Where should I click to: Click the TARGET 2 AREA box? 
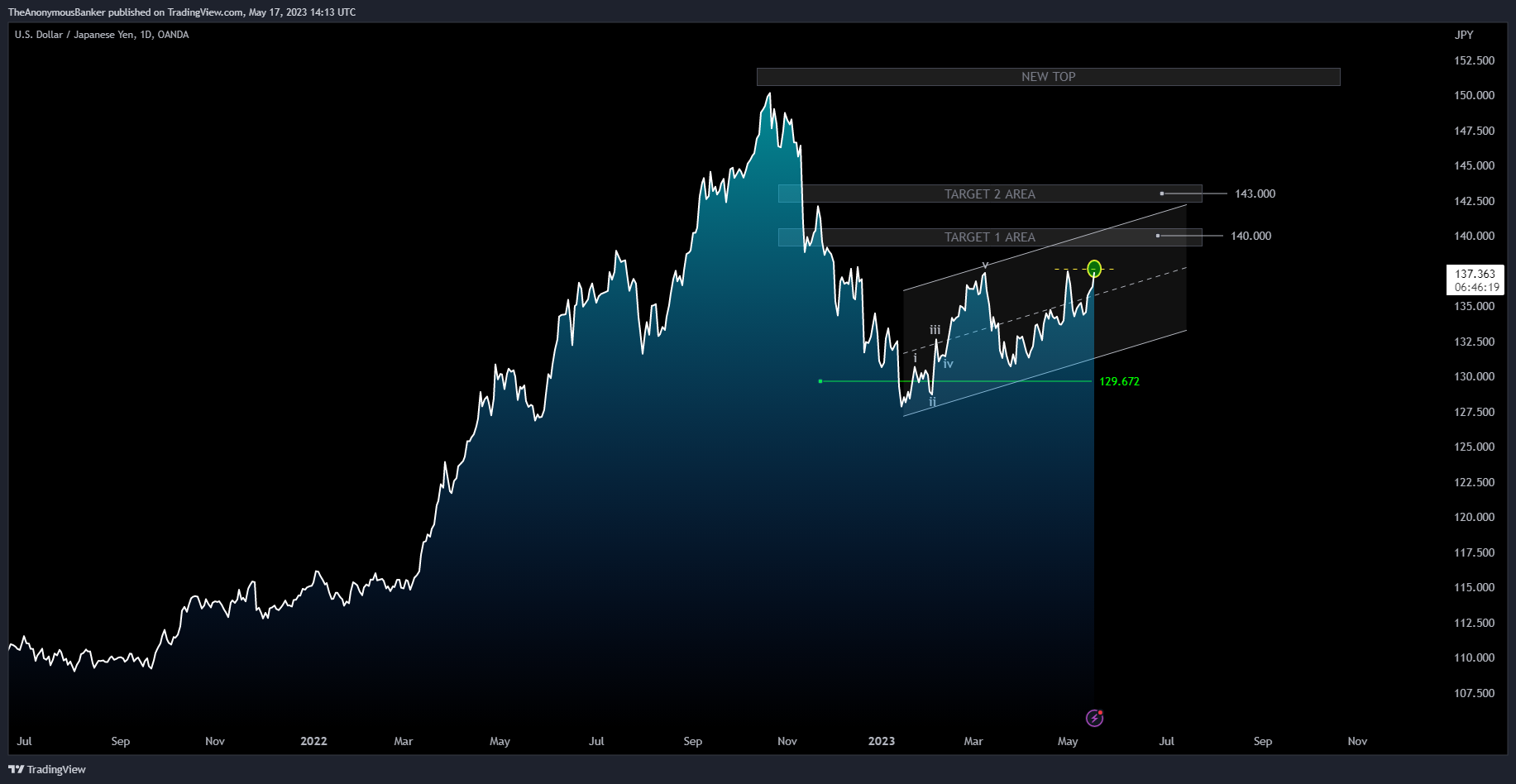990,194
